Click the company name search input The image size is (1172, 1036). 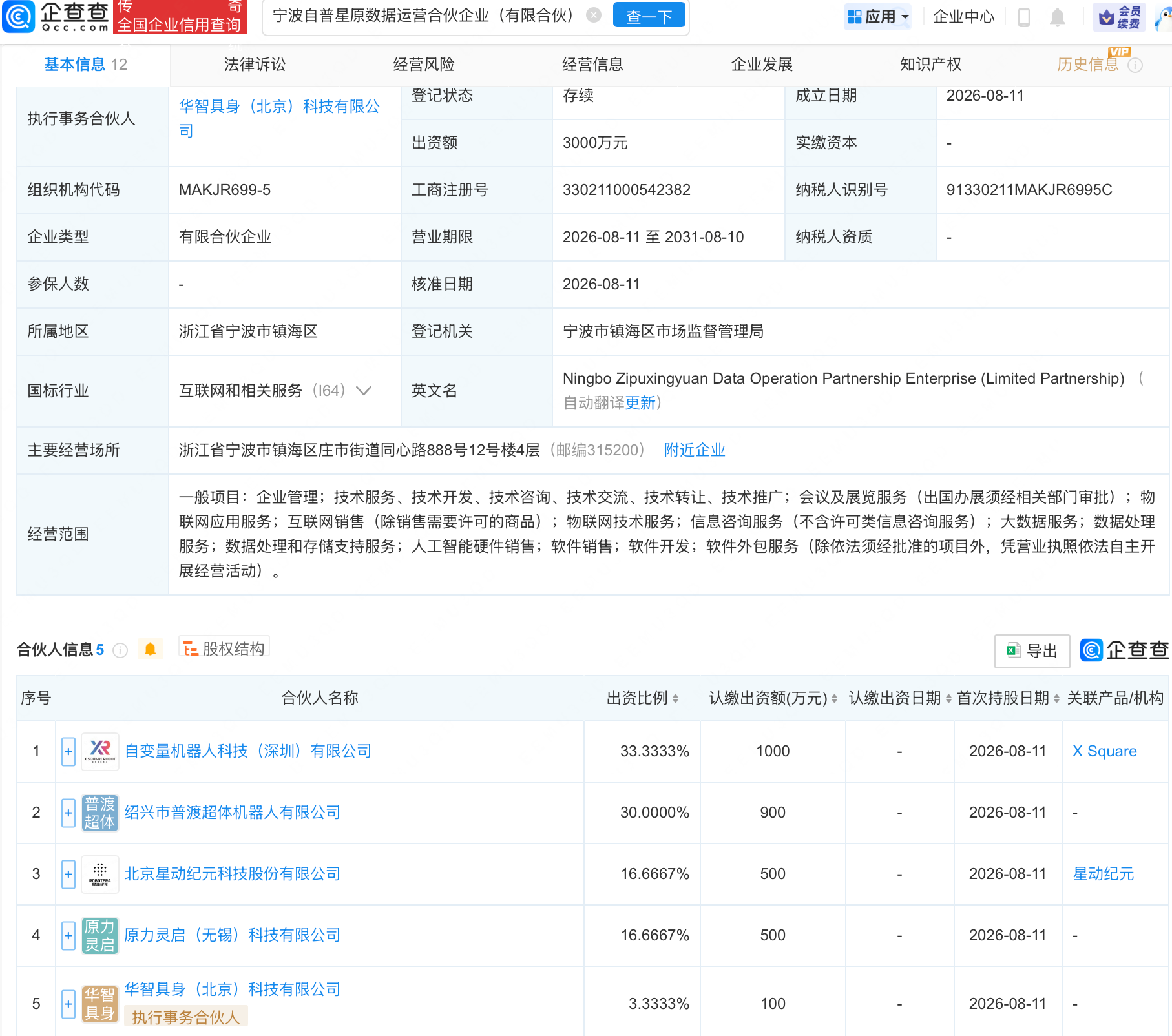coord(424,16)
